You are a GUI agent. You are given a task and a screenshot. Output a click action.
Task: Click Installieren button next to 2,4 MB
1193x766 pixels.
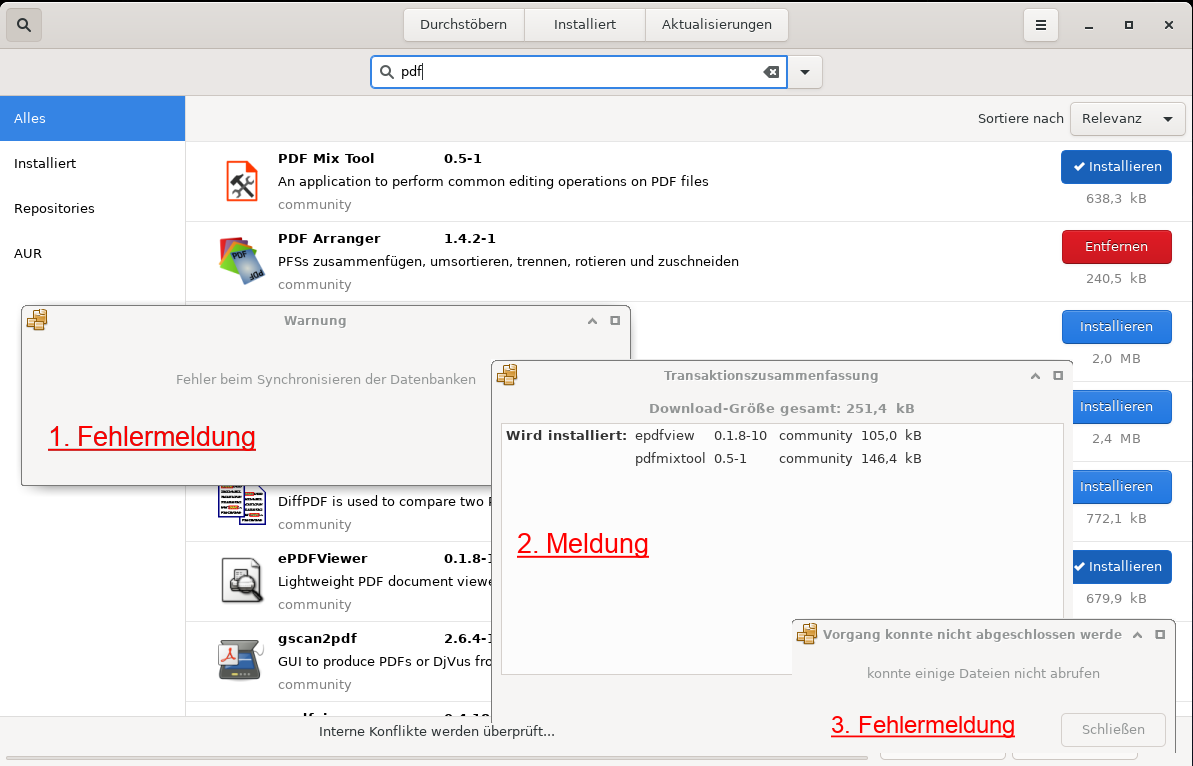(1121, 406)
